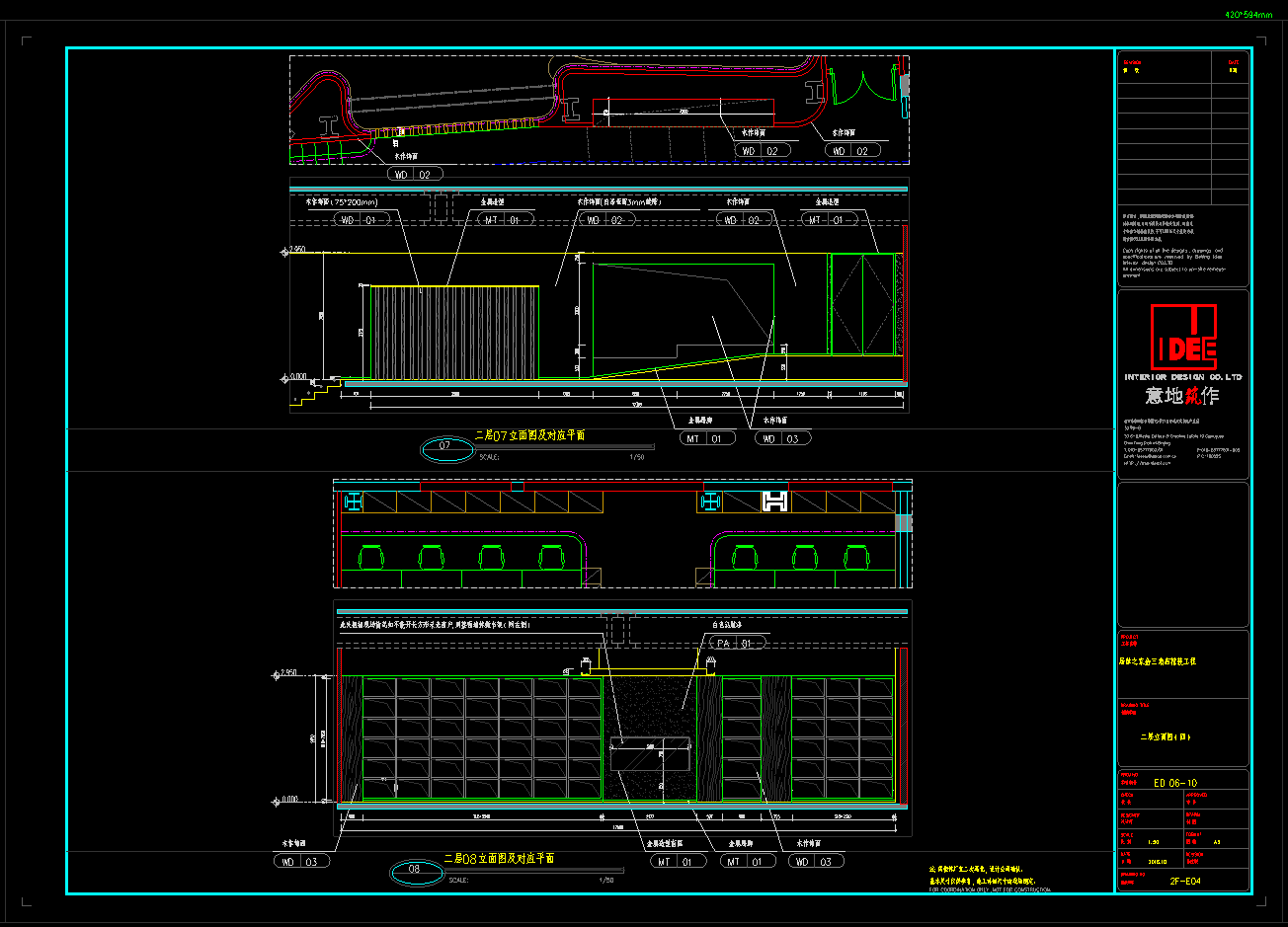Select the green double door in elevation 07
1288x927 pixels.
[x=863, y=304]
